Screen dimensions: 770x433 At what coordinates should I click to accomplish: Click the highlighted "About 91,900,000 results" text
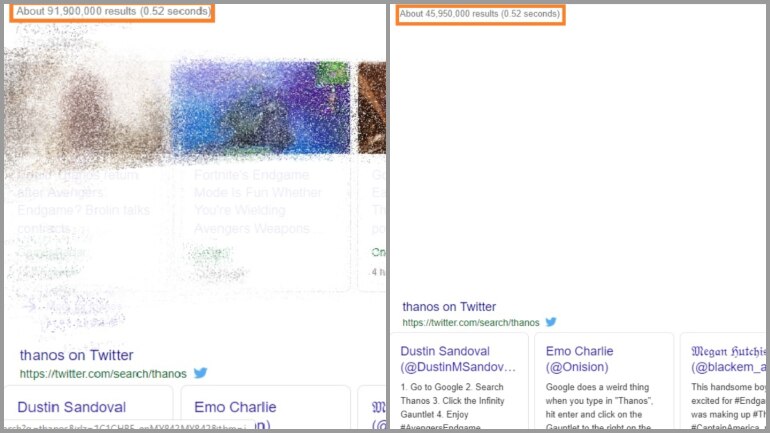[113, 11]
